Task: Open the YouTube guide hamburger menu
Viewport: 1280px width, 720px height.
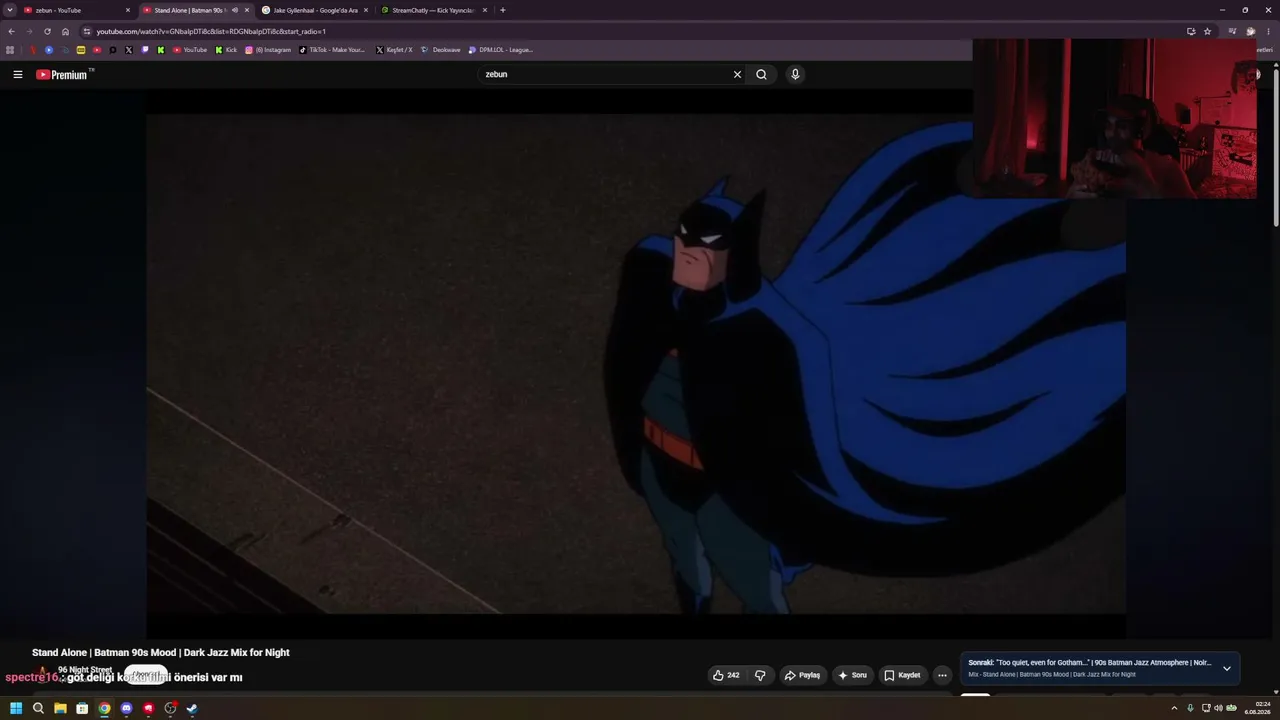Action: coord(17,74)
